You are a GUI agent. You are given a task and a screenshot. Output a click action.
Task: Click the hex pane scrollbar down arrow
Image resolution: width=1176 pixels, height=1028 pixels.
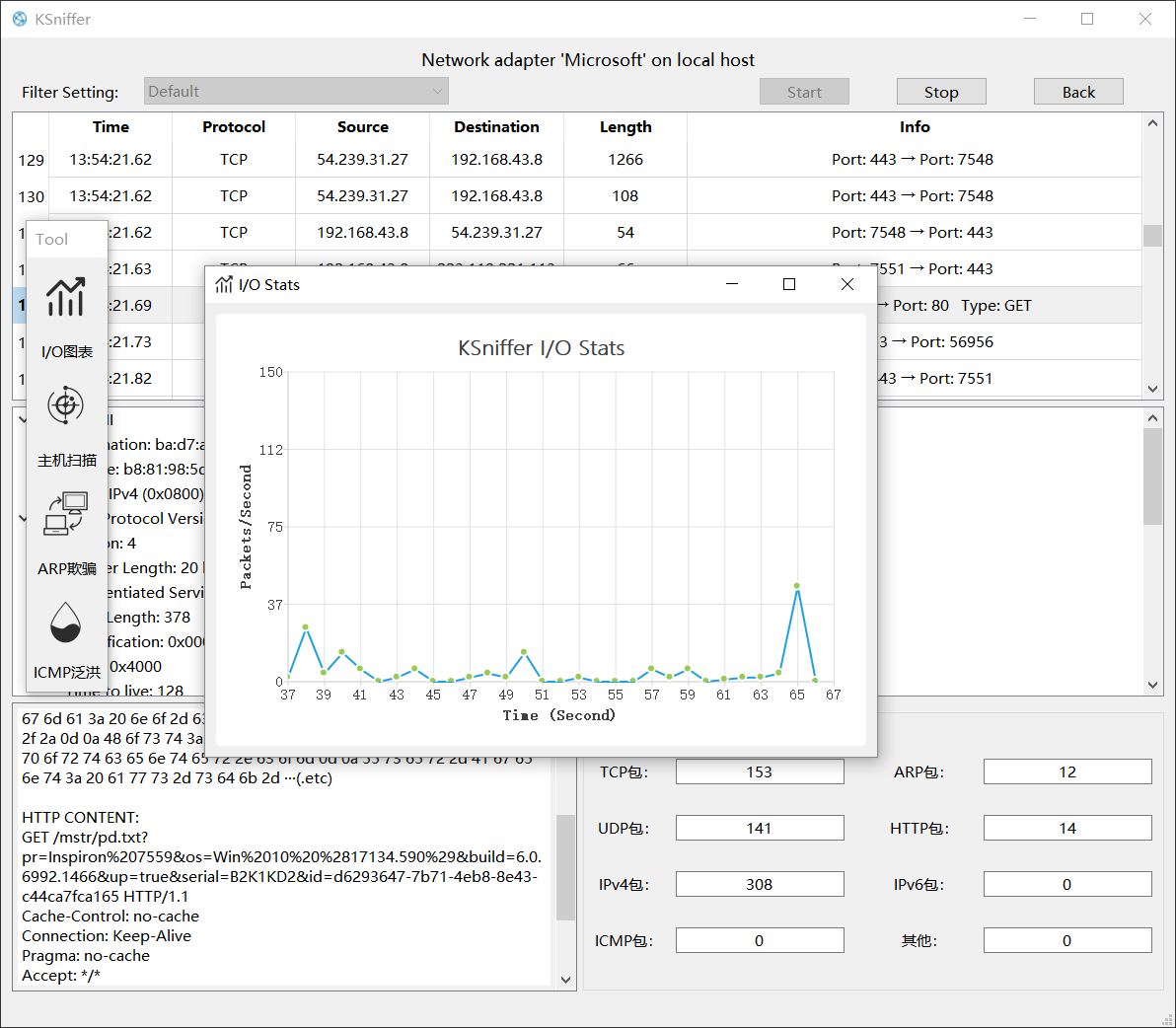tap(565, 980)
